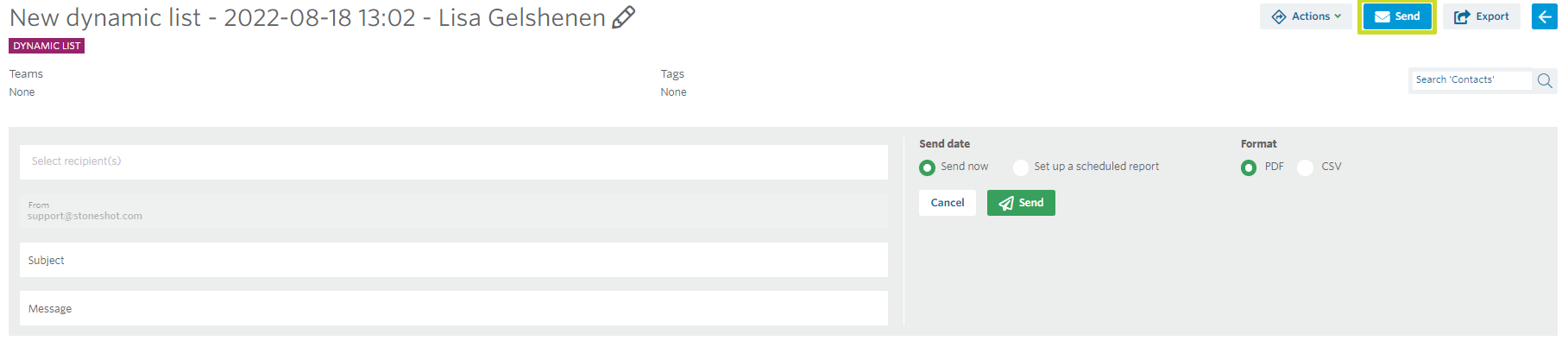Open the Actions dropdown menu

[x=1306, y=16]
